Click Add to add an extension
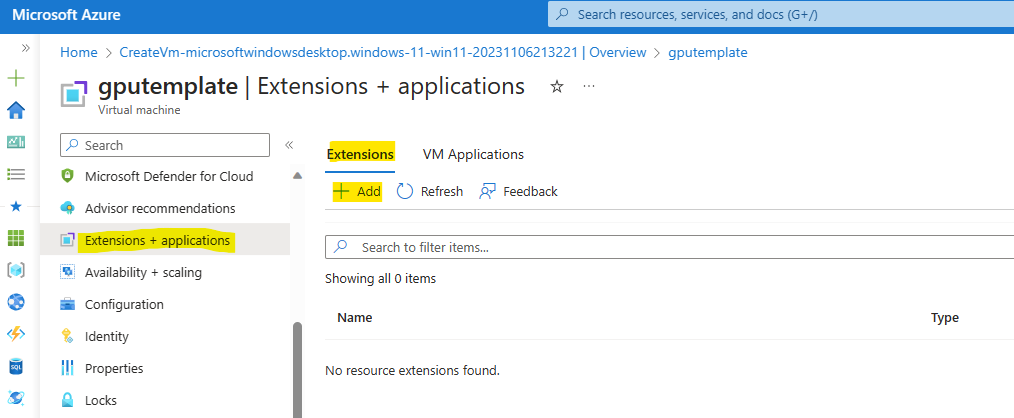The height and width of the screenshot is (418, 1014). click(x=357, y=192)
